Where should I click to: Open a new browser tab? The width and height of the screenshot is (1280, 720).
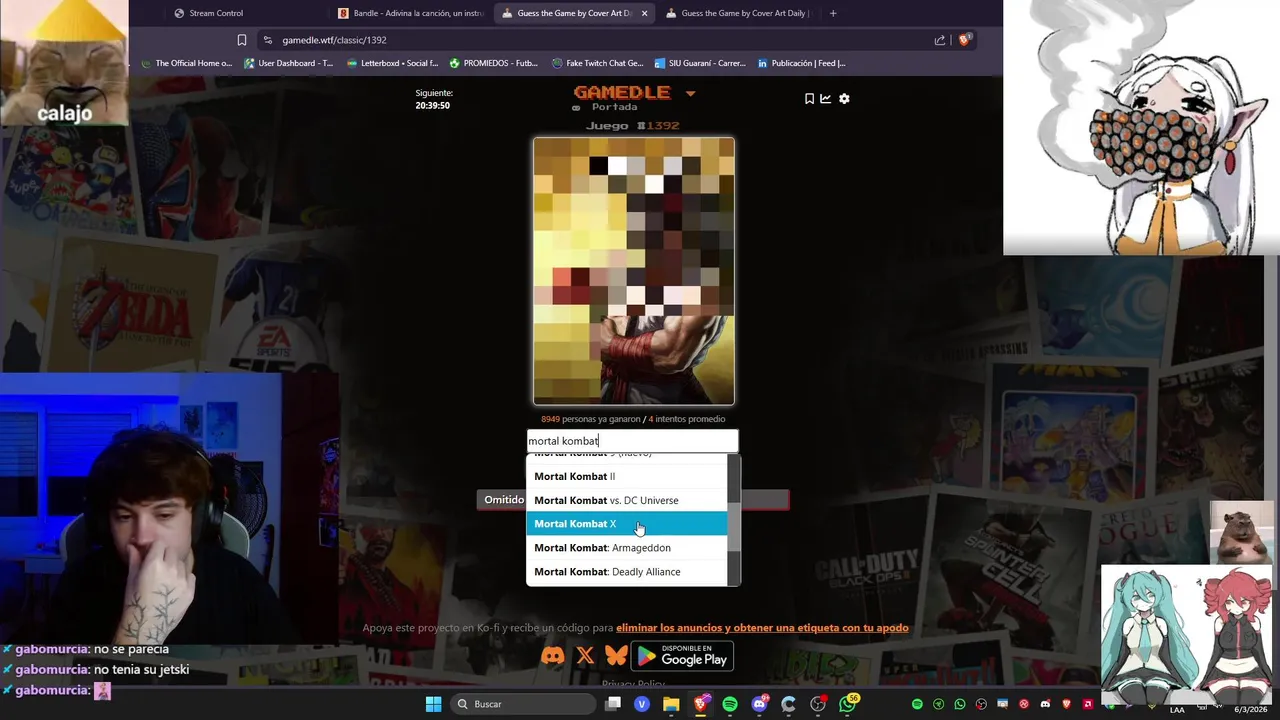click(833, 13)
